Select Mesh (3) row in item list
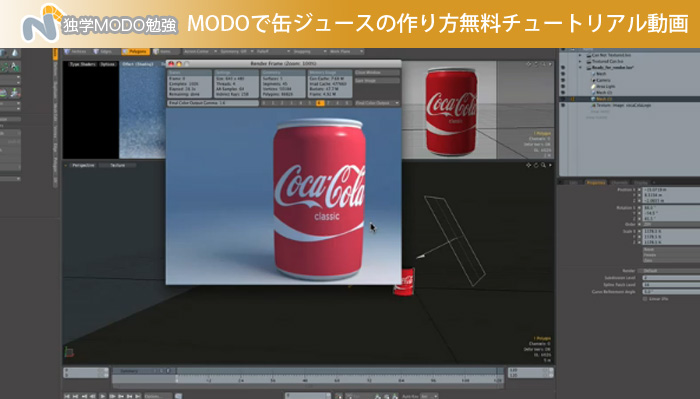Viewport: 700px width, 399px height. (x=629, y=99)
